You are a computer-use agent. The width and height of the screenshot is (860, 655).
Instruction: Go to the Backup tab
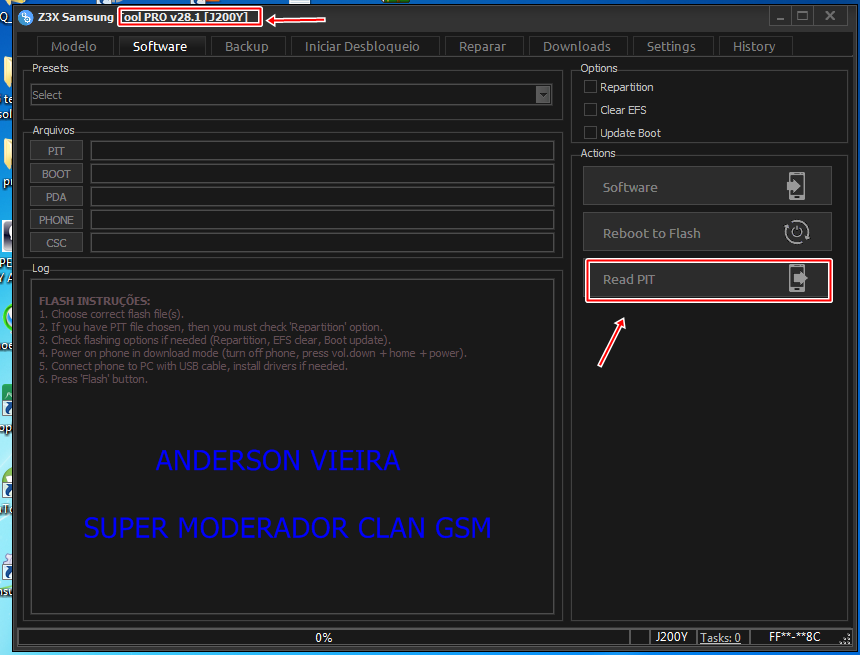(247, 47)
